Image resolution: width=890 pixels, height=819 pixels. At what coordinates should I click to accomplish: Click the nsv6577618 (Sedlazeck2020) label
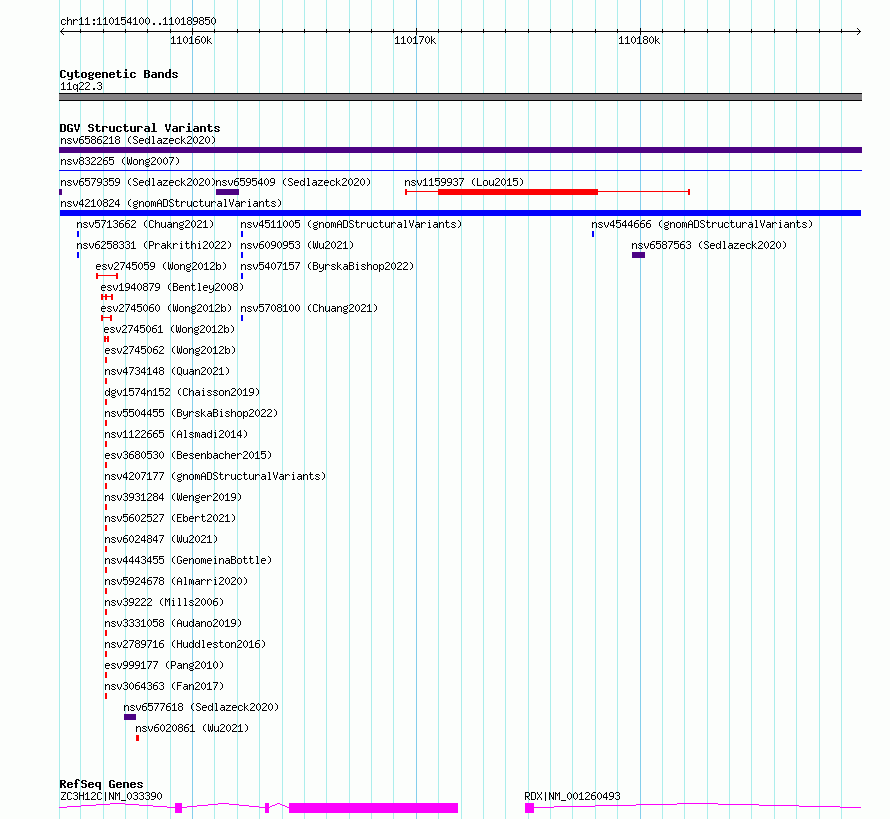201,707
